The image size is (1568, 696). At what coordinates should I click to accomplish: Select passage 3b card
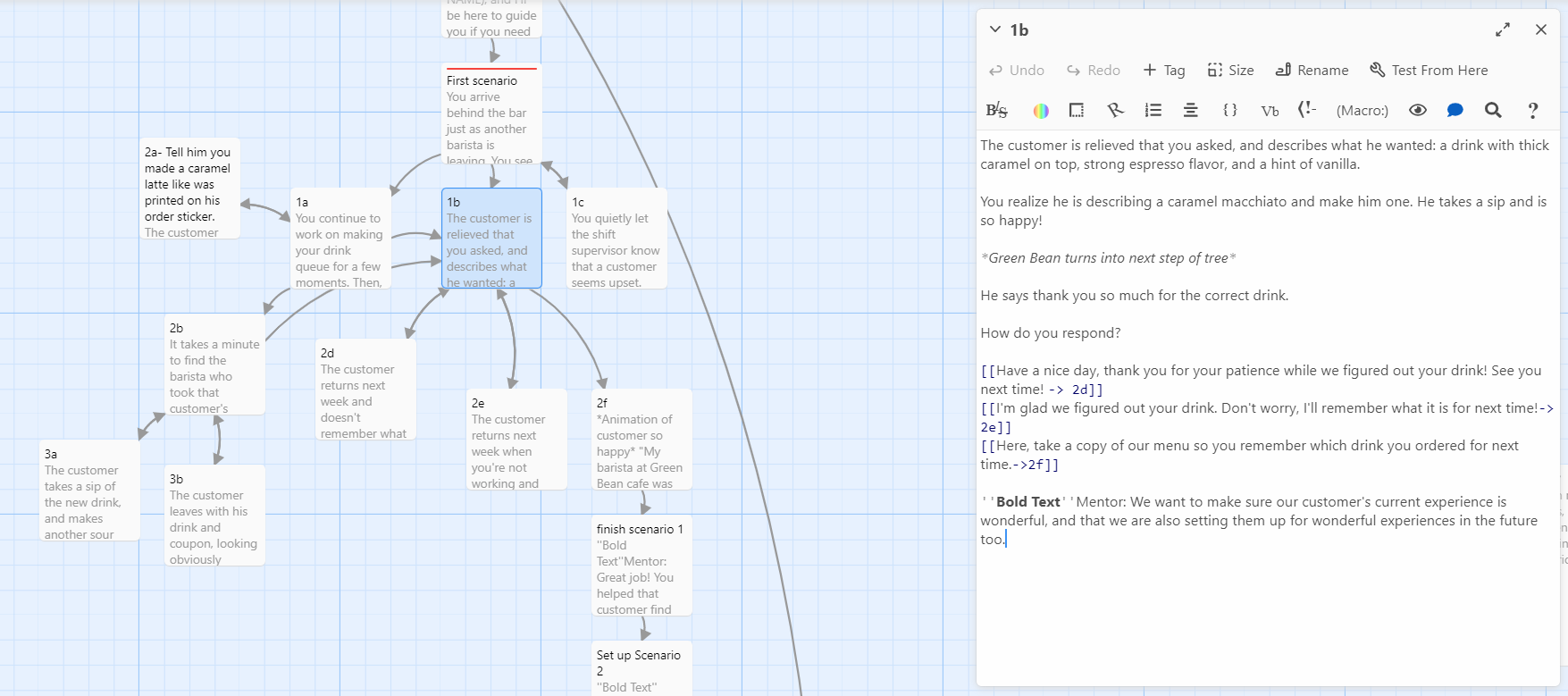tap(214, 516)
